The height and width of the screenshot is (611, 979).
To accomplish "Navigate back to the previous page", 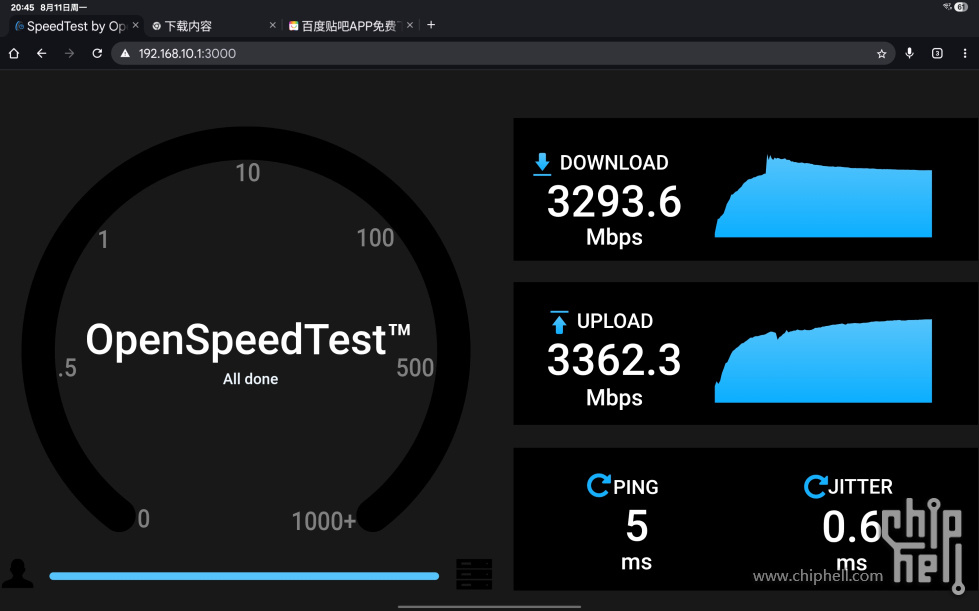I will tap(41, 54).
